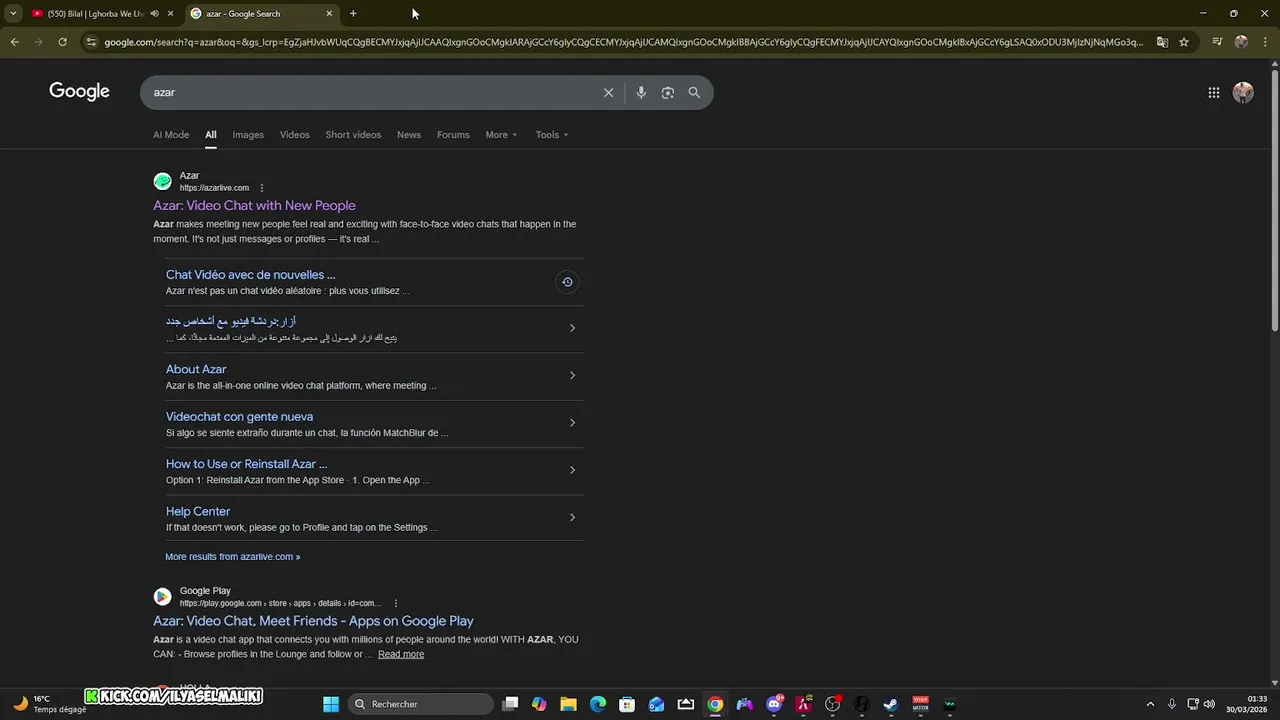Submit search with the magnifying glass icon
1280x720 pixels.
point(694,92)
